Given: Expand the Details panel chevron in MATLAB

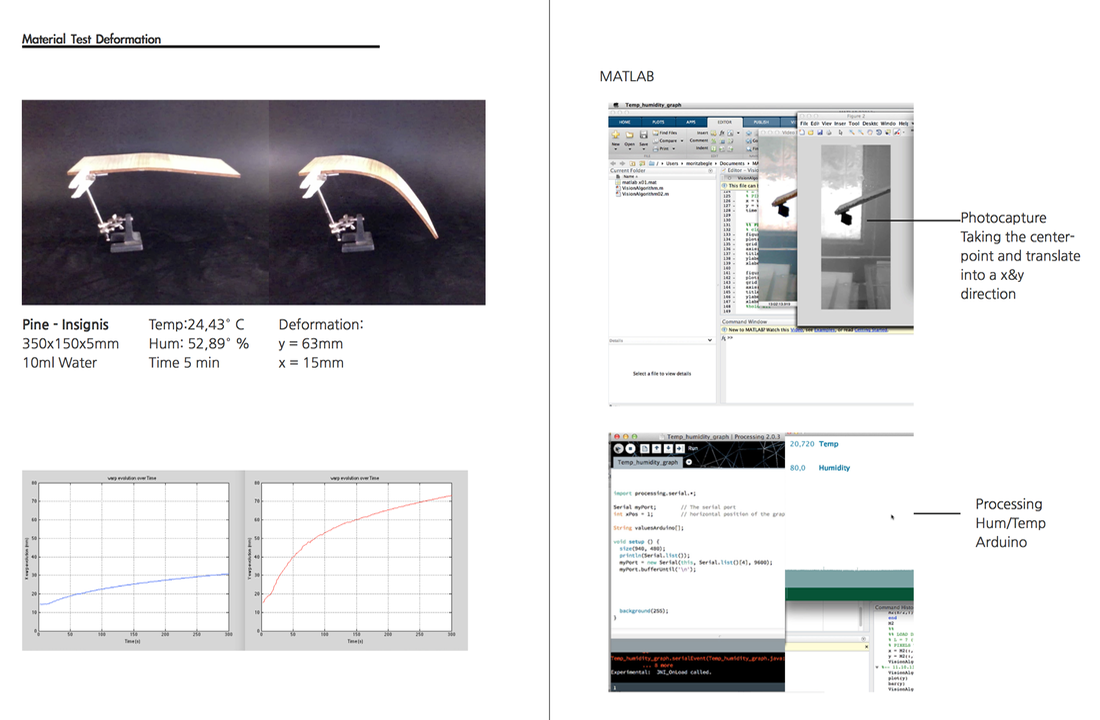Looking at the screenshot, I should [x=709, y=340].
